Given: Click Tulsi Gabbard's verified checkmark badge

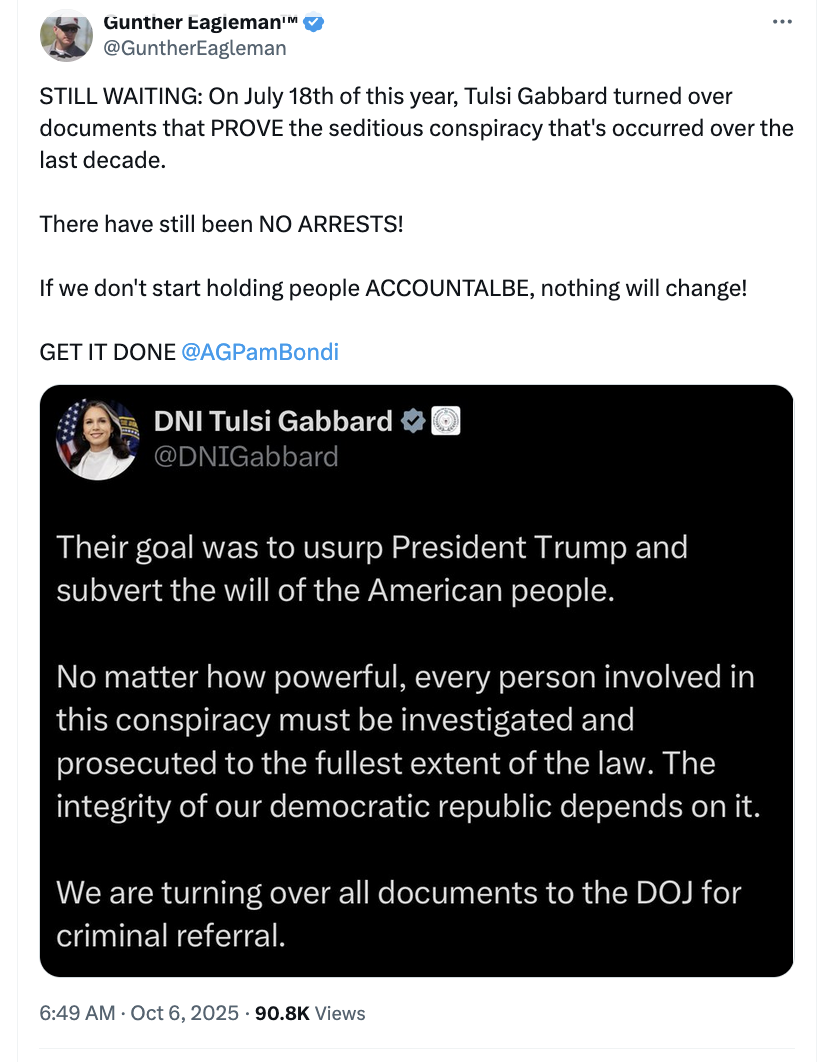Looking at the screenshot, I should pos(413,422).
